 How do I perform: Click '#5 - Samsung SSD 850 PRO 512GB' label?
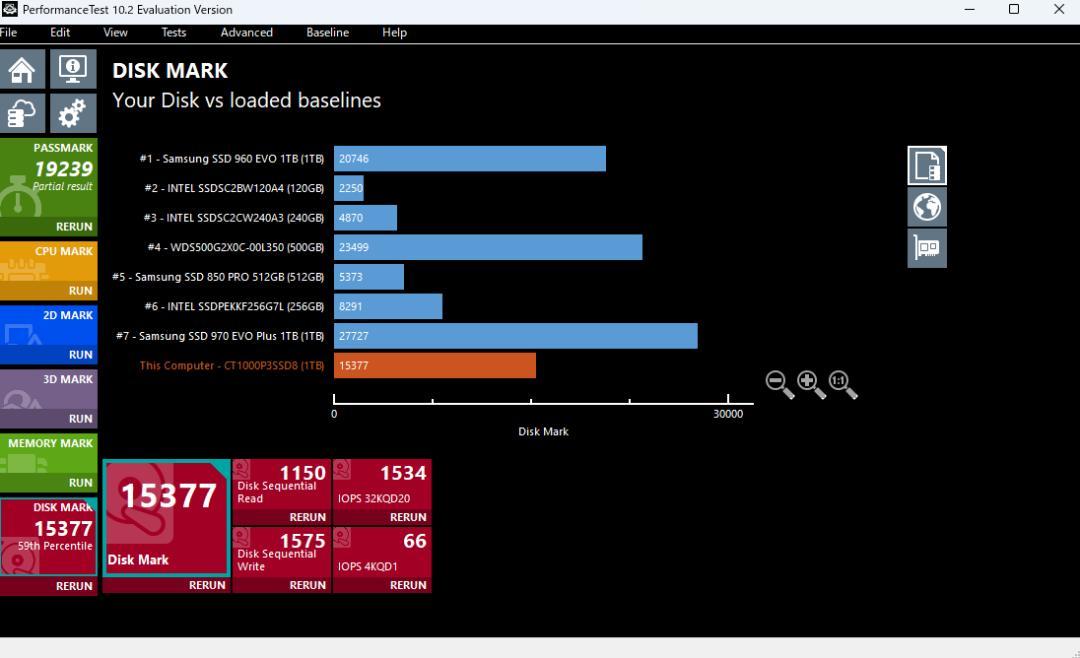(218, 277)
